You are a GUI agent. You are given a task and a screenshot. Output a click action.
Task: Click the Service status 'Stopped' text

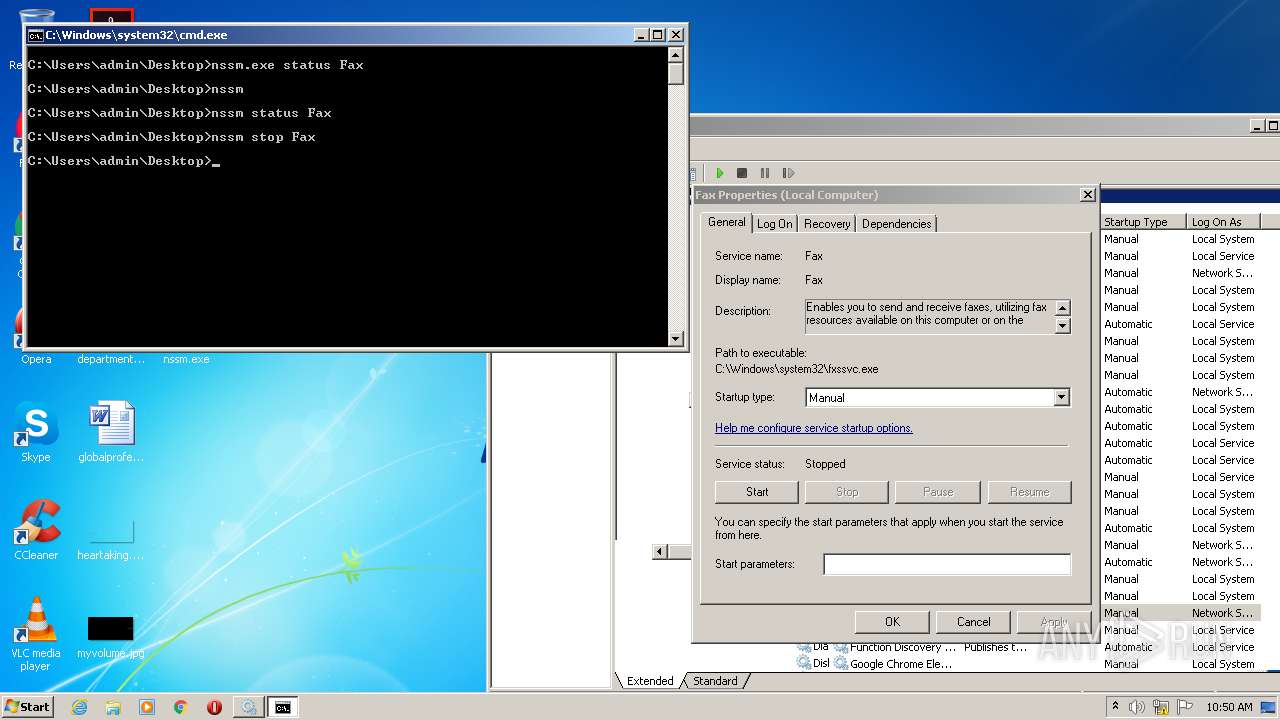click(x=825, y=464)
